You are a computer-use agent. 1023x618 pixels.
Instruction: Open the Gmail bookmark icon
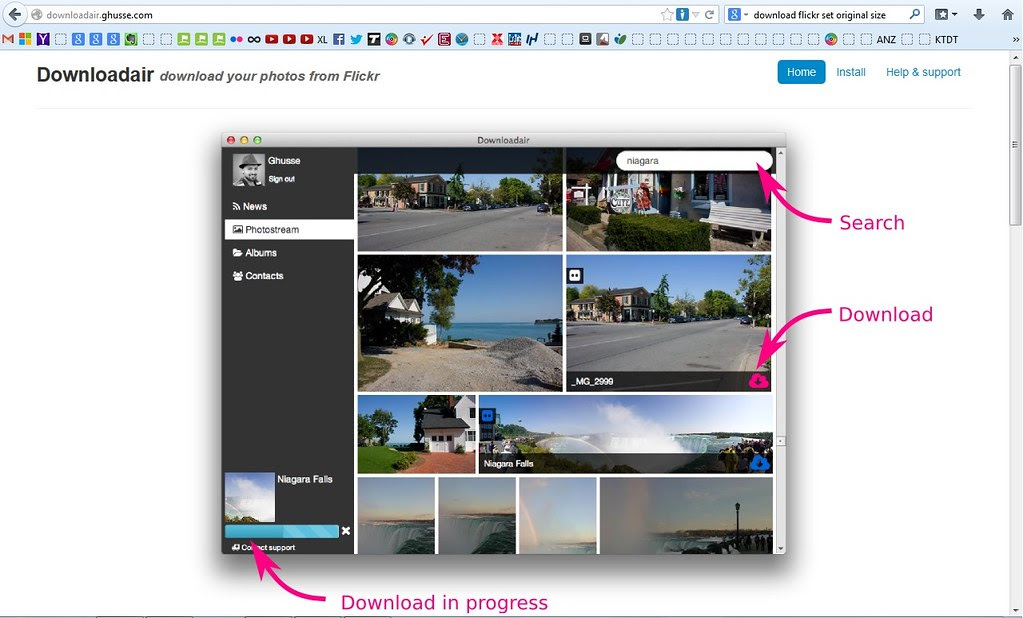coord(8,39)
